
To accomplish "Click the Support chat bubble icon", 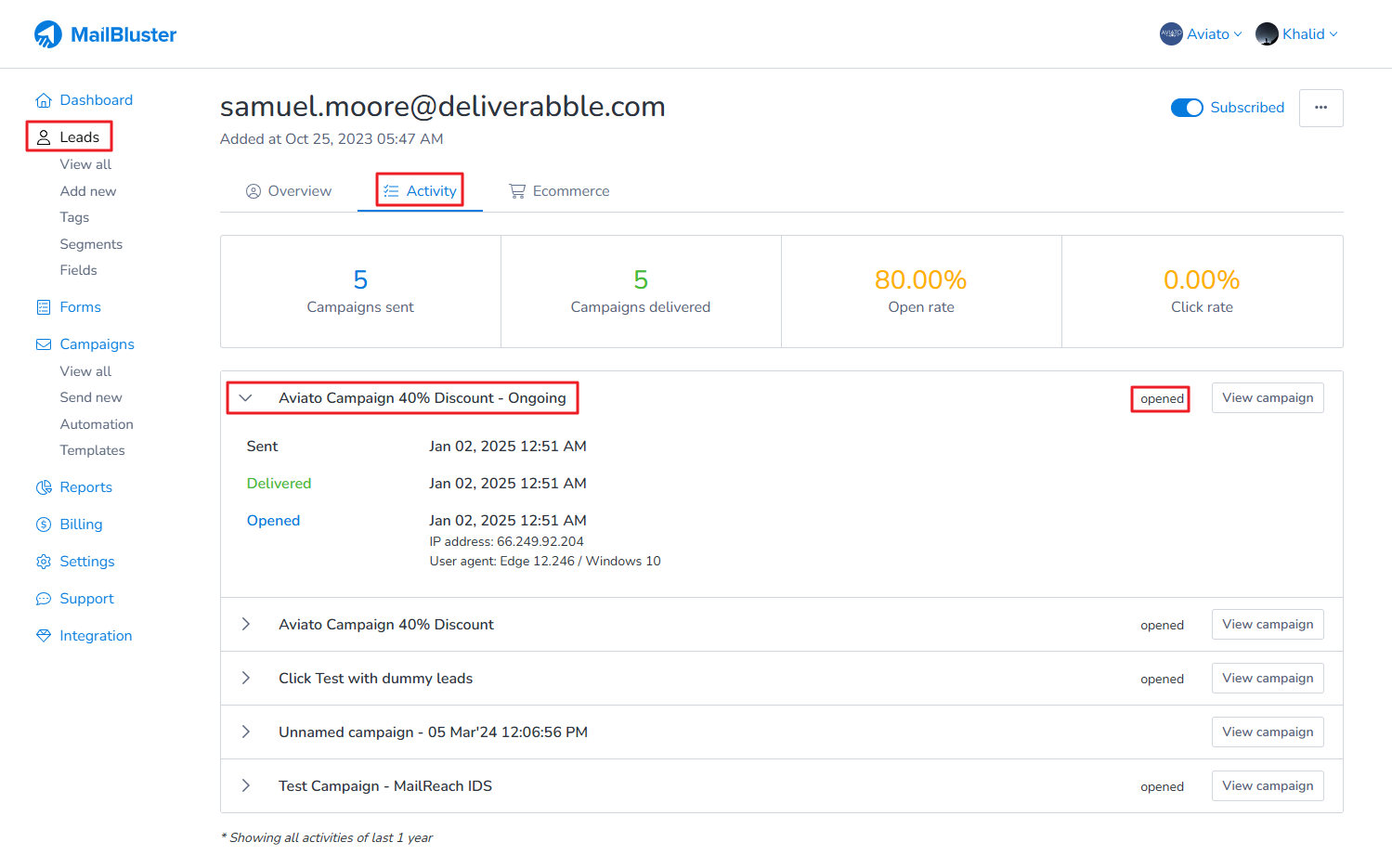I will click(44, 599).
